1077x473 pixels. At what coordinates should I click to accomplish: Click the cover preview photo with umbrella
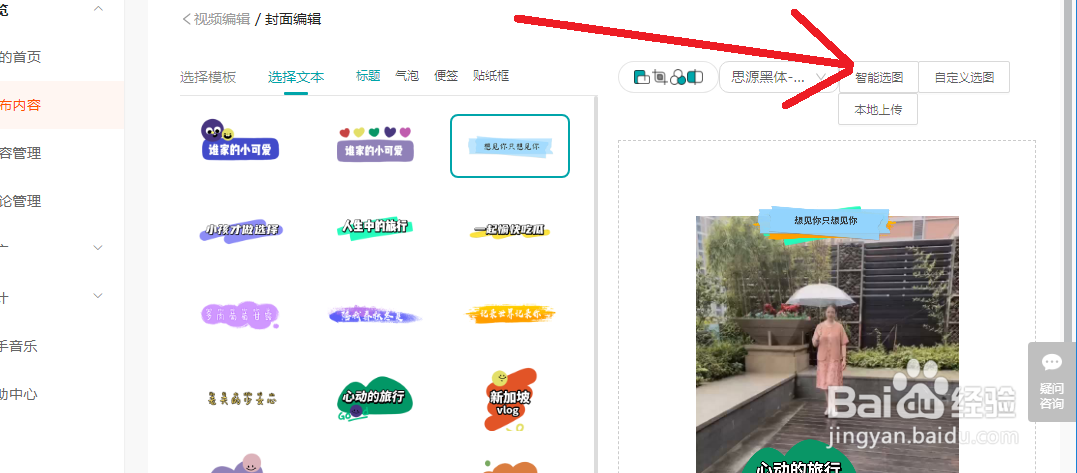click(827, 344)
